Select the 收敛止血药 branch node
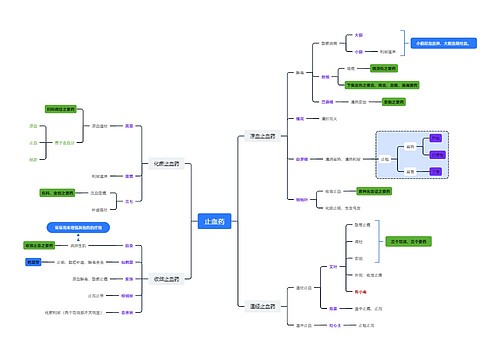 click(166, 279)
